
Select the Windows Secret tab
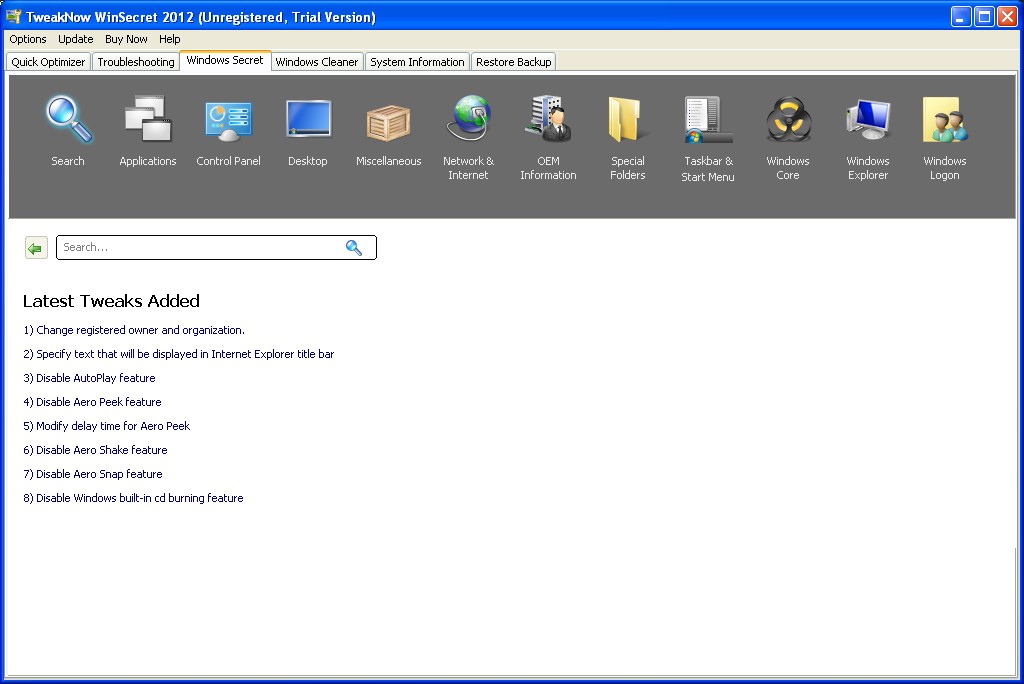click(x=225, y=60)
